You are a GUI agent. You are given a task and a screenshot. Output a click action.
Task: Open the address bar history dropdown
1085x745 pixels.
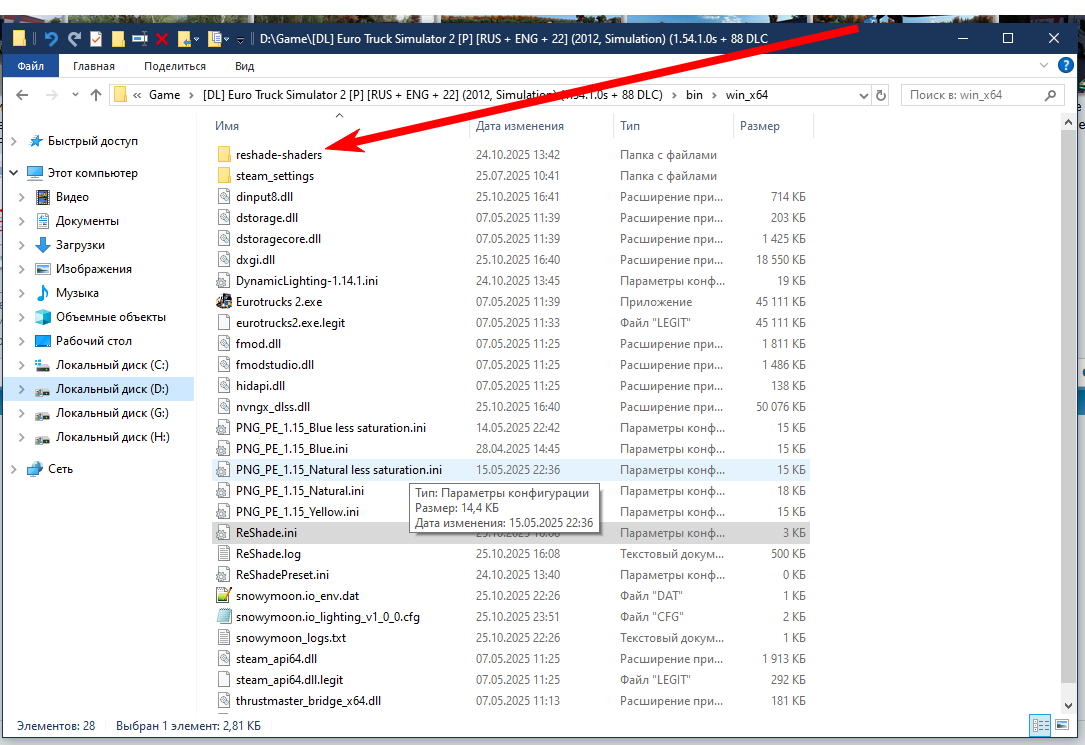863,95
